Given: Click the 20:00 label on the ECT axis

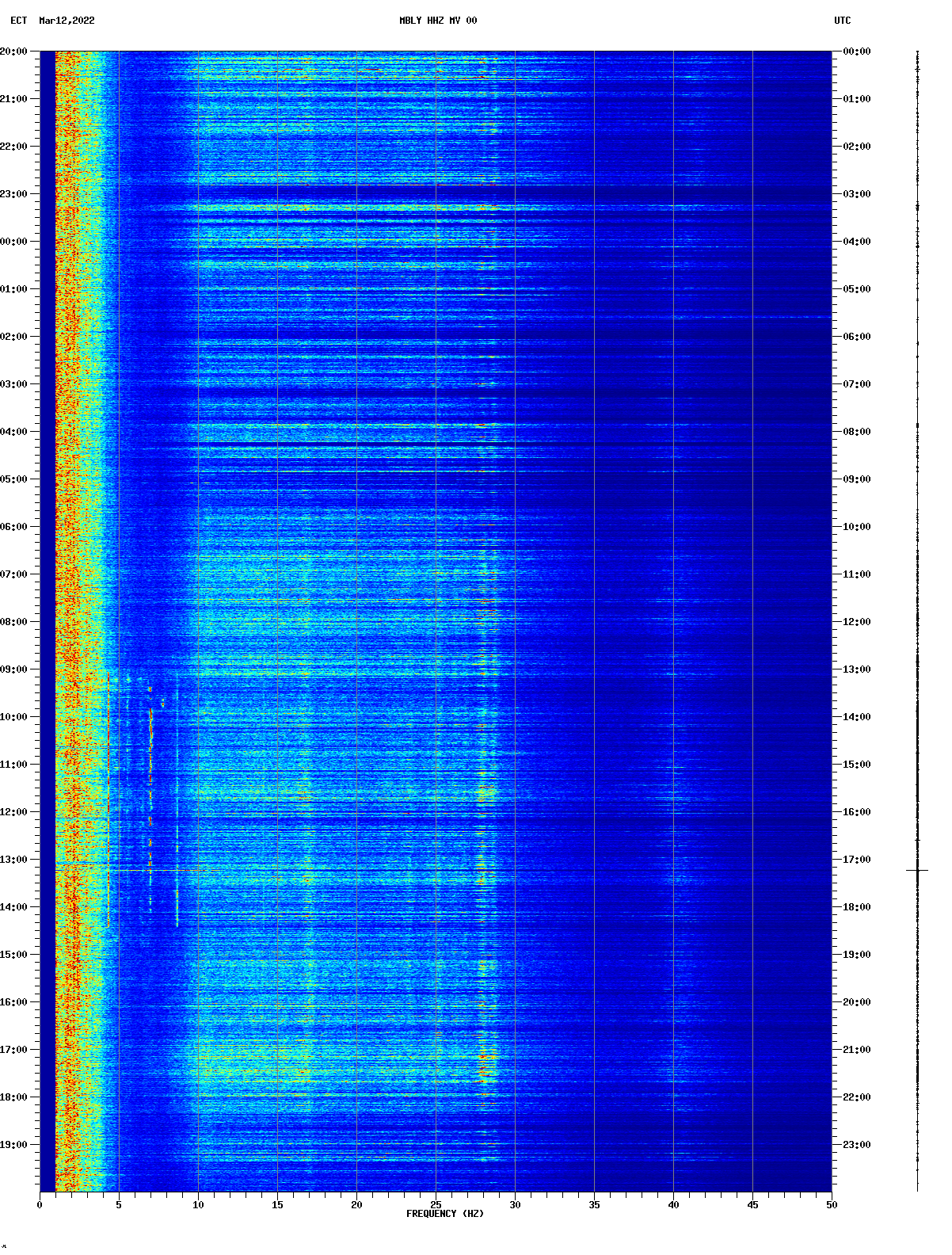Looking at the screenshot, I should [13, 51].
